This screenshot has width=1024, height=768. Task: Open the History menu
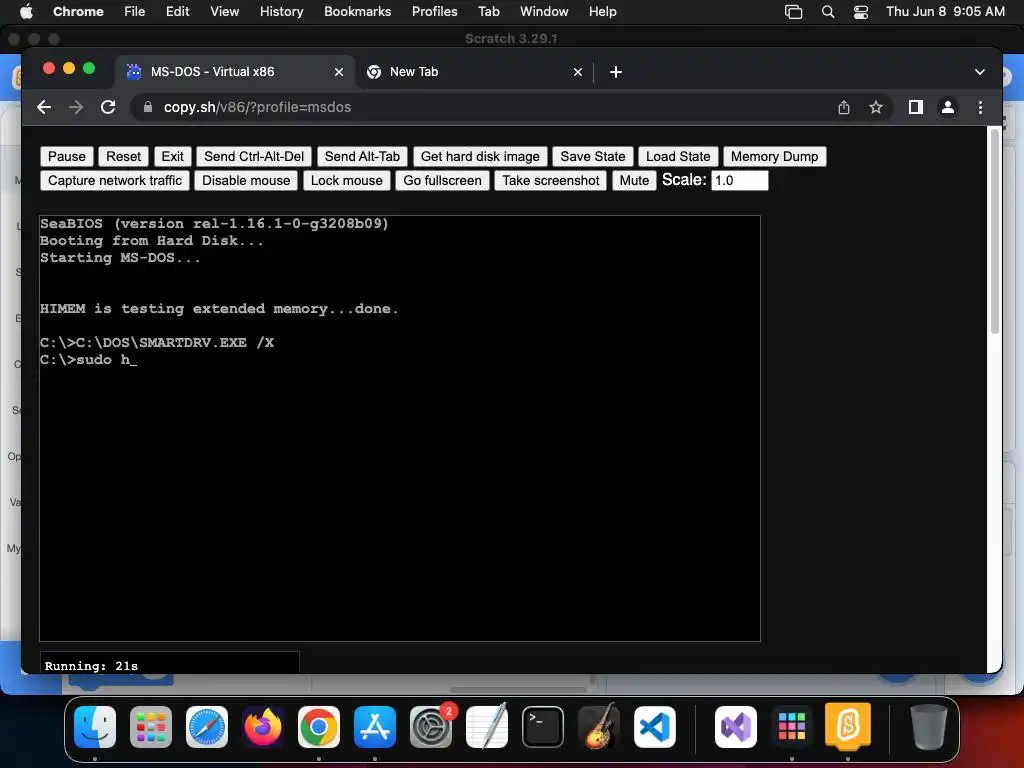pos(281,12)
